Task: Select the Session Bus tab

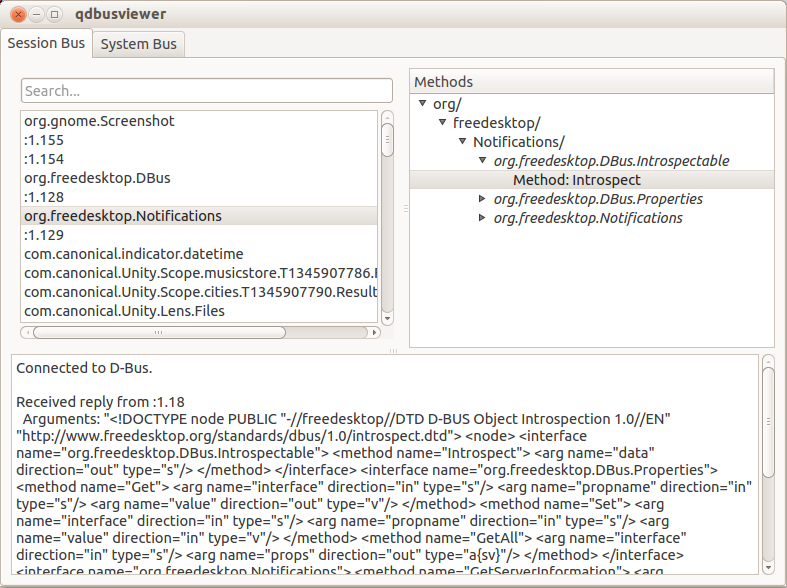Action: [46, 43]
